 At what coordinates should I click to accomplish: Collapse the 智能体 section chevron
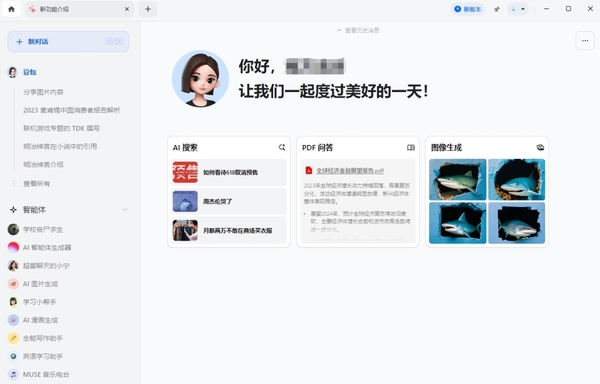(x=124, y=210)
